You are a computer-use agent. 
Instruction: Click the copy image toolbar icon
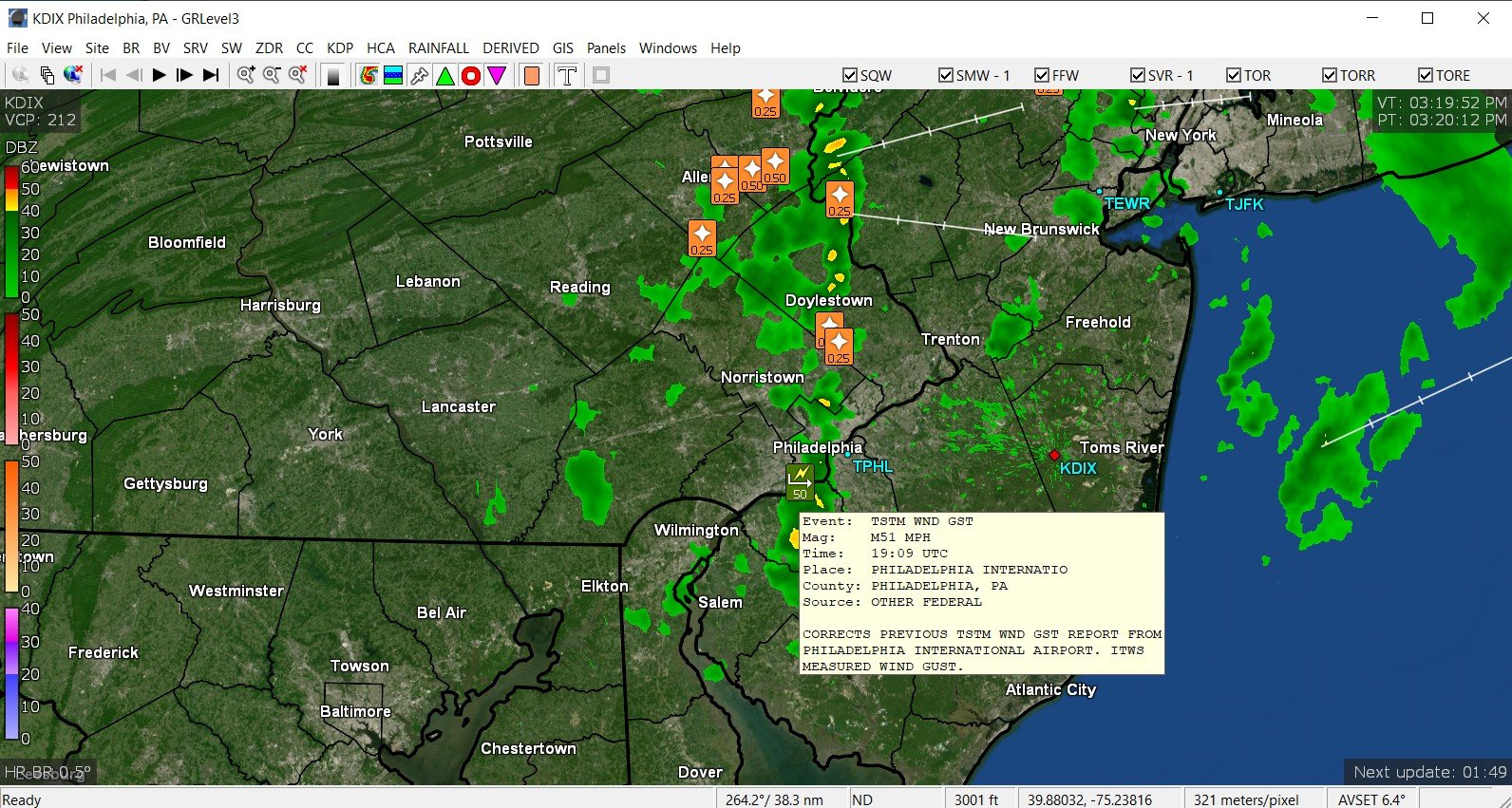[x=47, y=75]
